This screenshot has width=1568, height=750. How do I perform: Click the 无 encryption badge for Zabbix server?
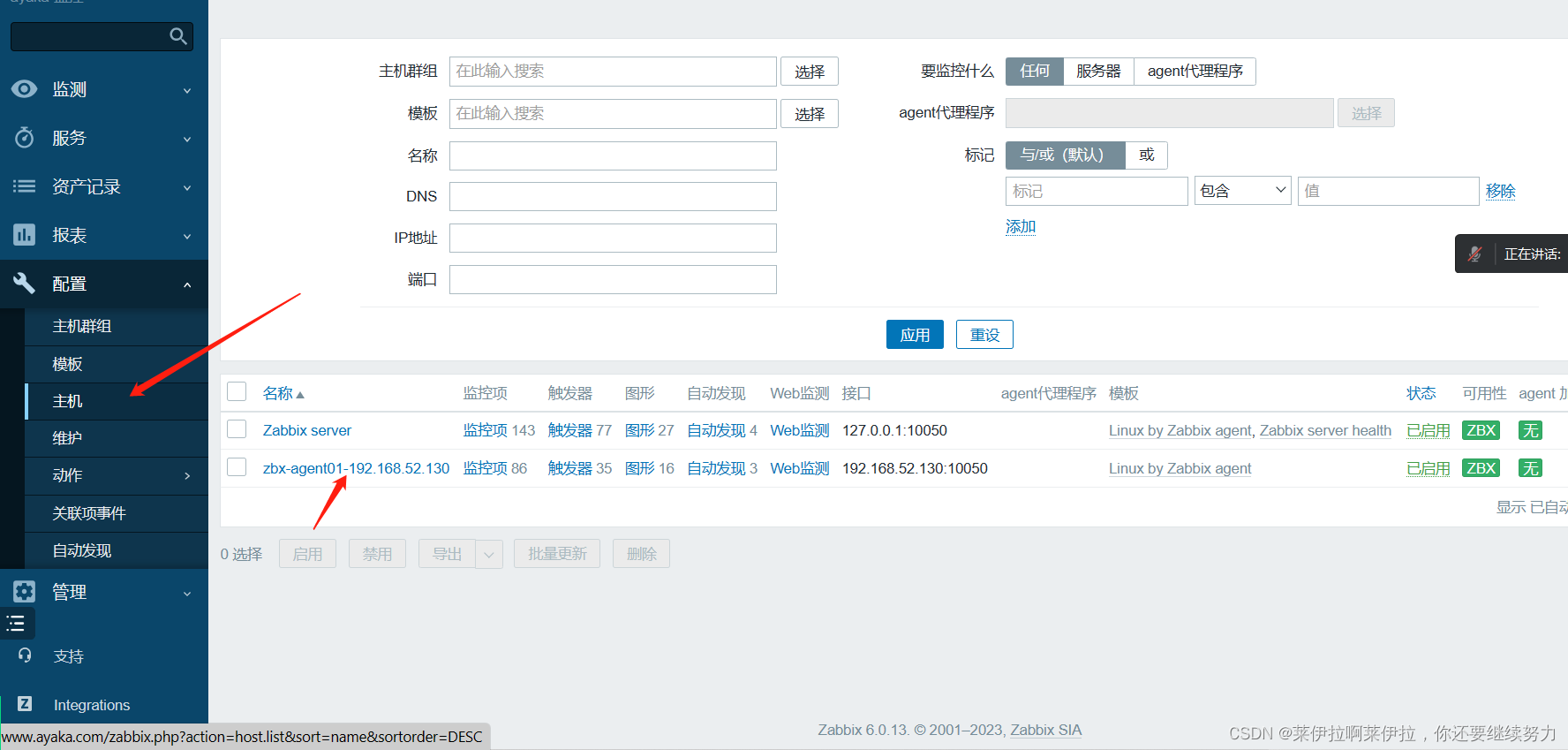point(1530,430)
